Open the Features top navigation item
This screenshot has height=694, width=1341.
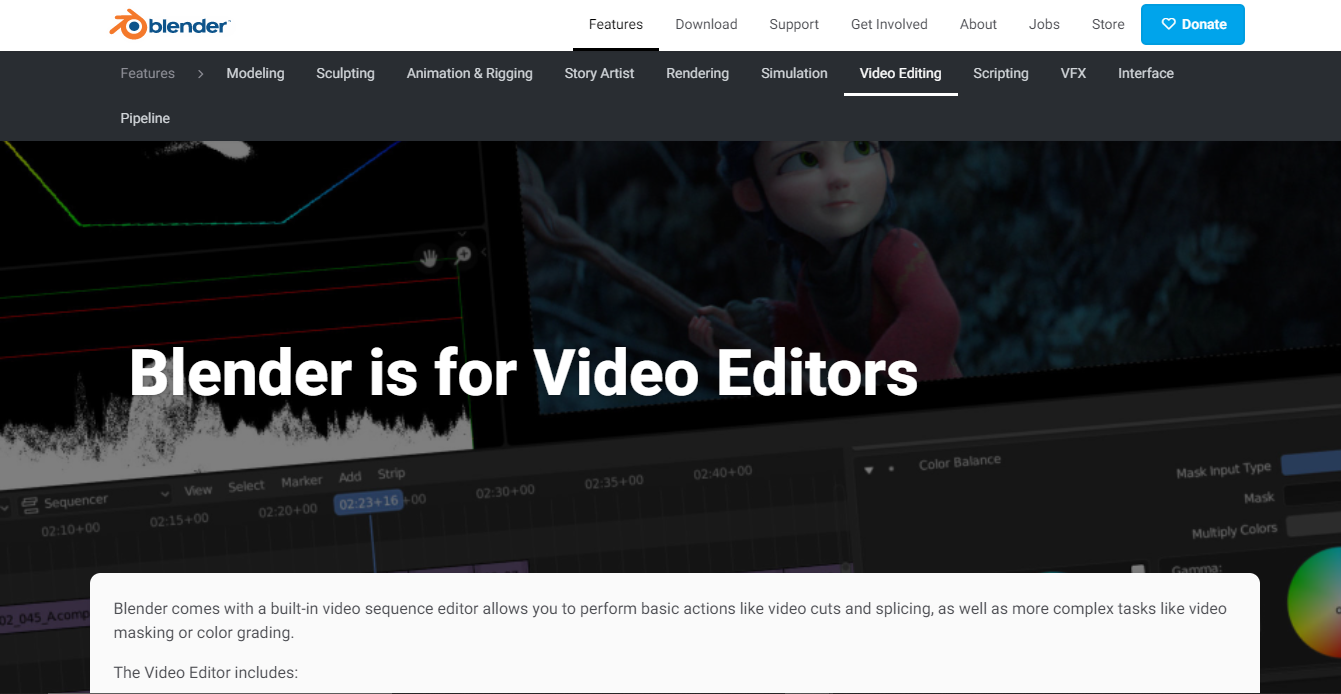(616, 24)
